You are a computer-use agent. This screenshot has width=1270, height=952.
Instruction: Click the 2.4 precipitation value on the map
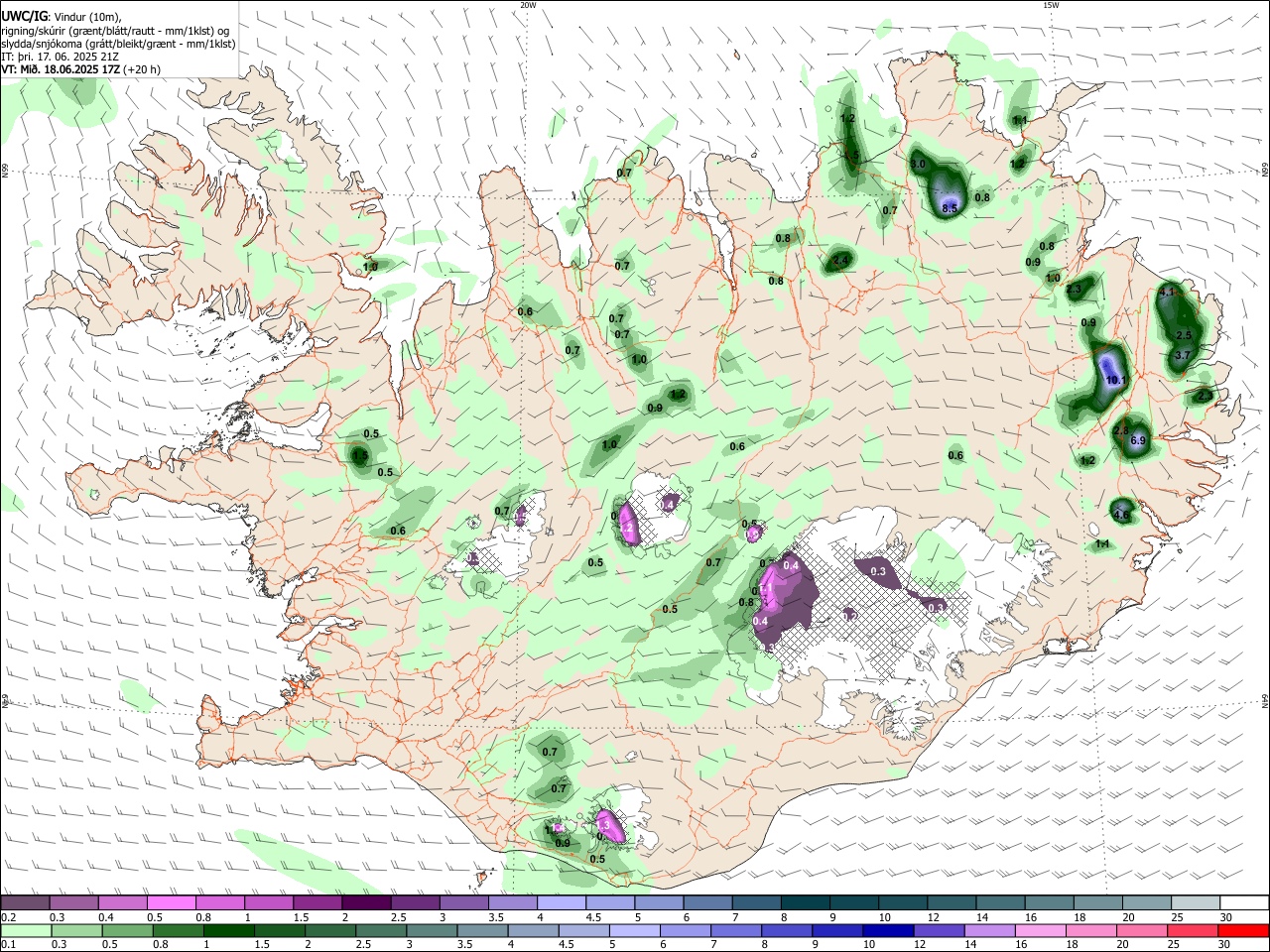click(x=841, y=260)
